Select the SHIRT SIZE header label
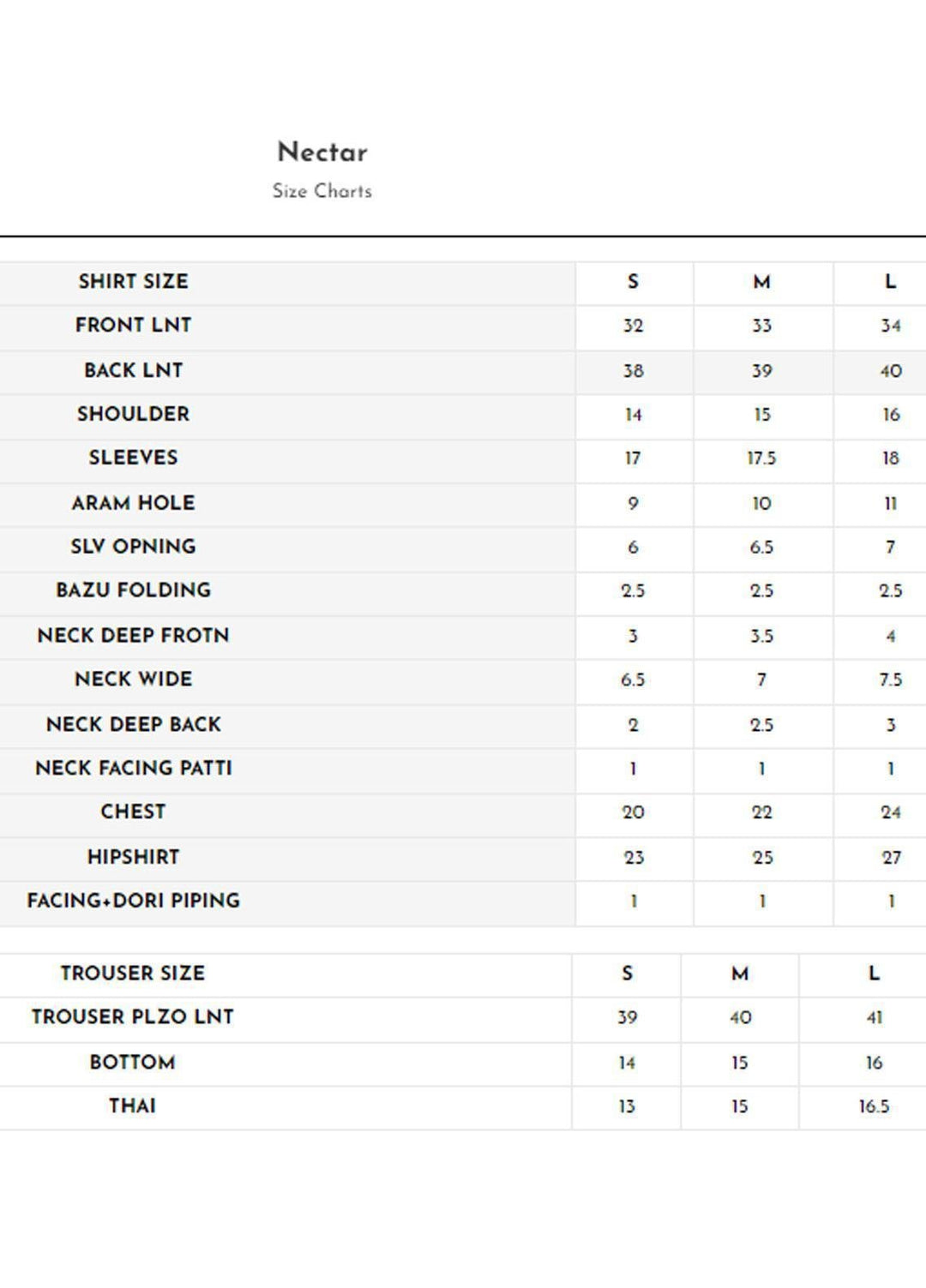 [x=133, y=281]
